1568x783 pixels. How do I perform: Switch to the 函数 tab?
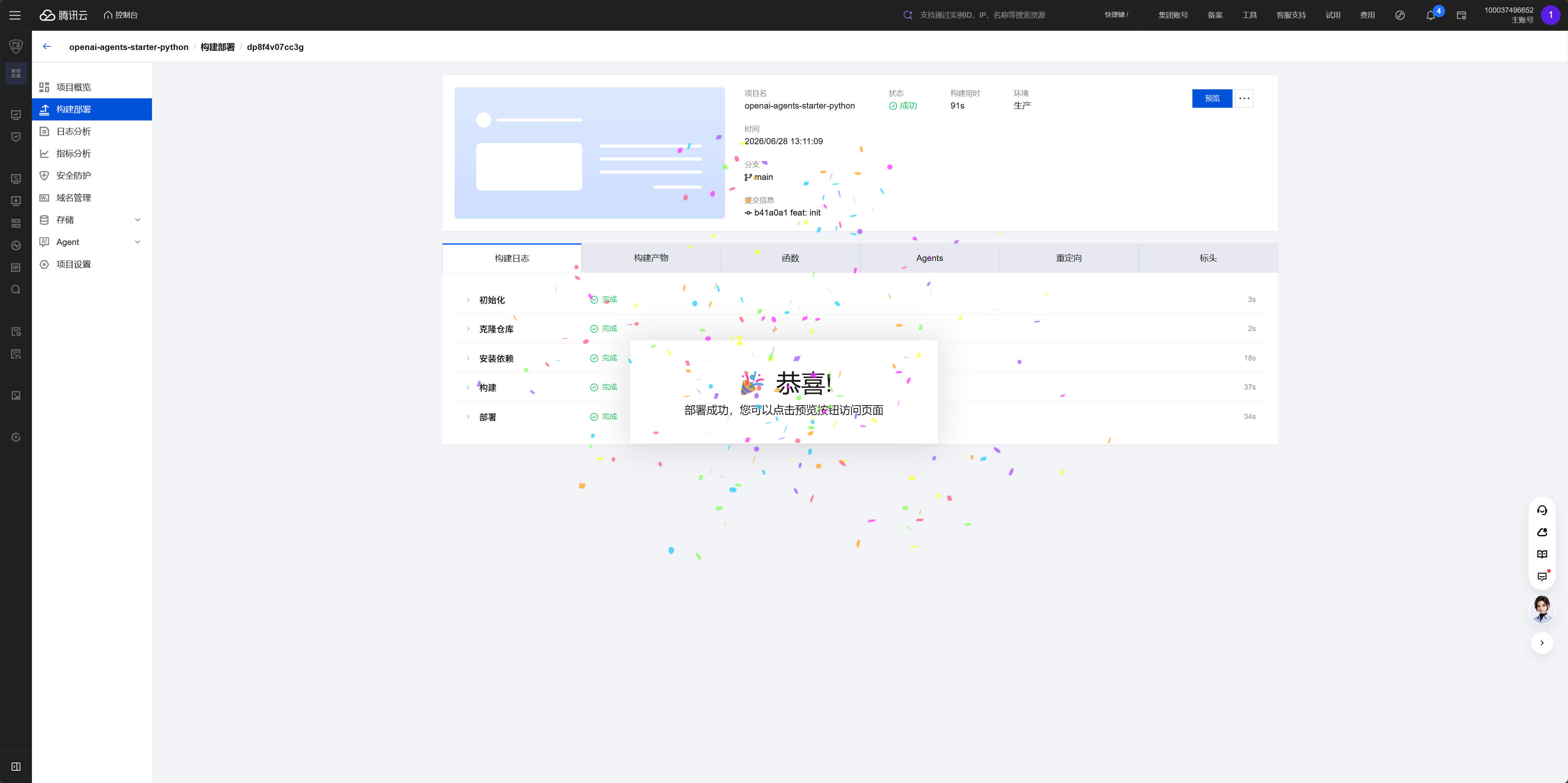(790, 258)
